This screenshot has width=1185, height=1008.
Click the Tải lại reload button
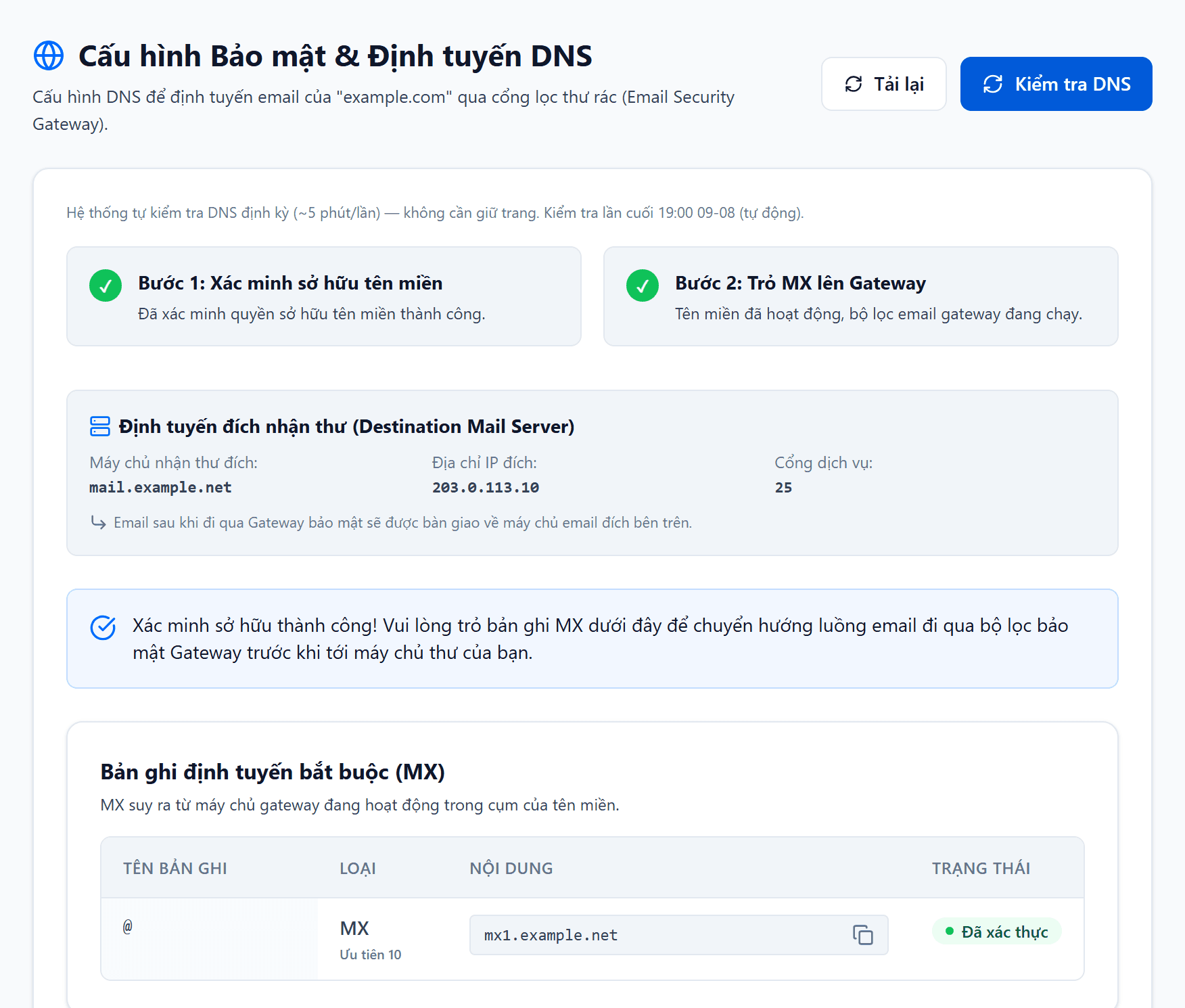(883, 84)
